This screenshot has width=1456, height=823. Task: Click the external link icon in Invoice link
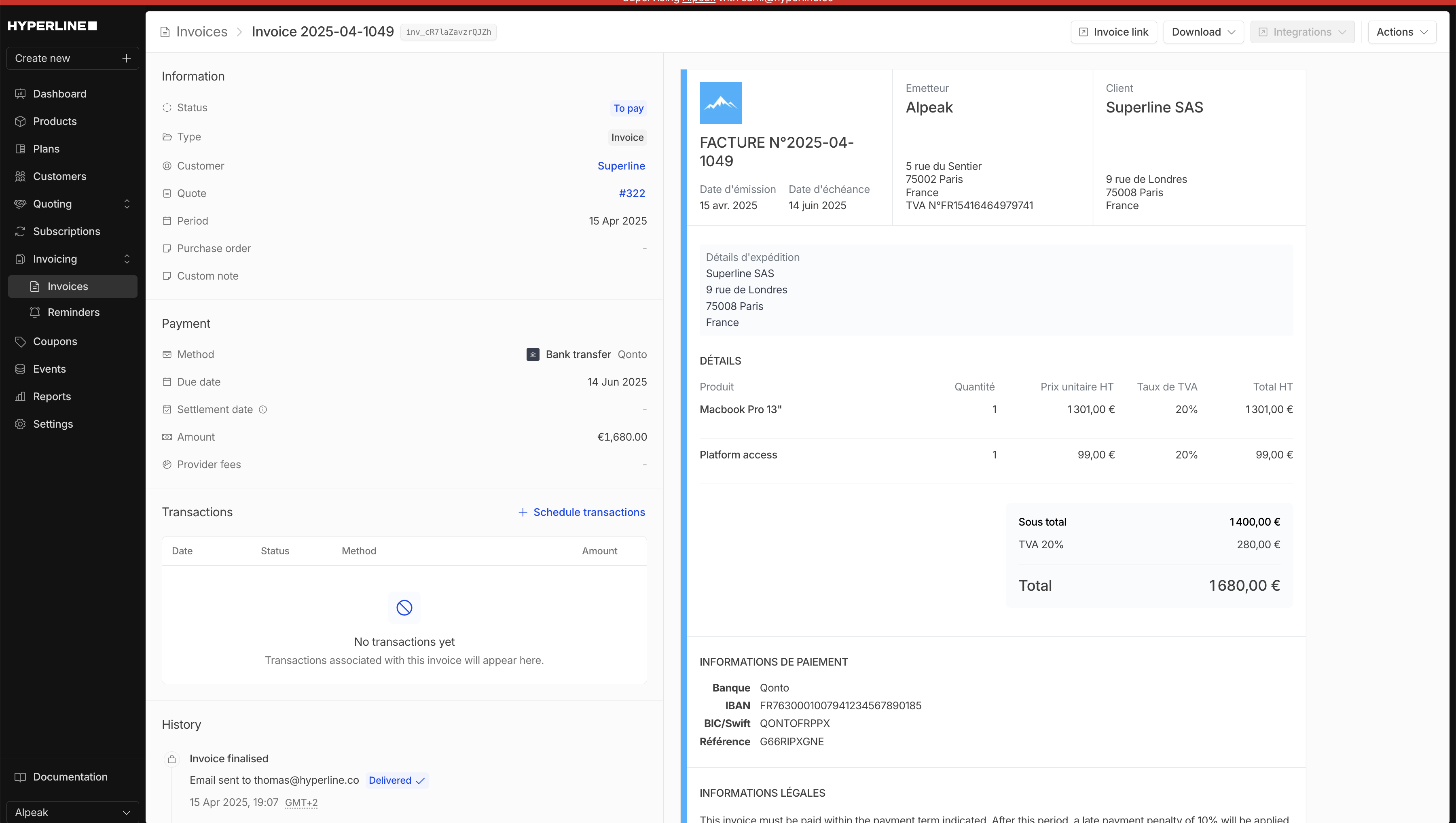[x=1084, y=32]
